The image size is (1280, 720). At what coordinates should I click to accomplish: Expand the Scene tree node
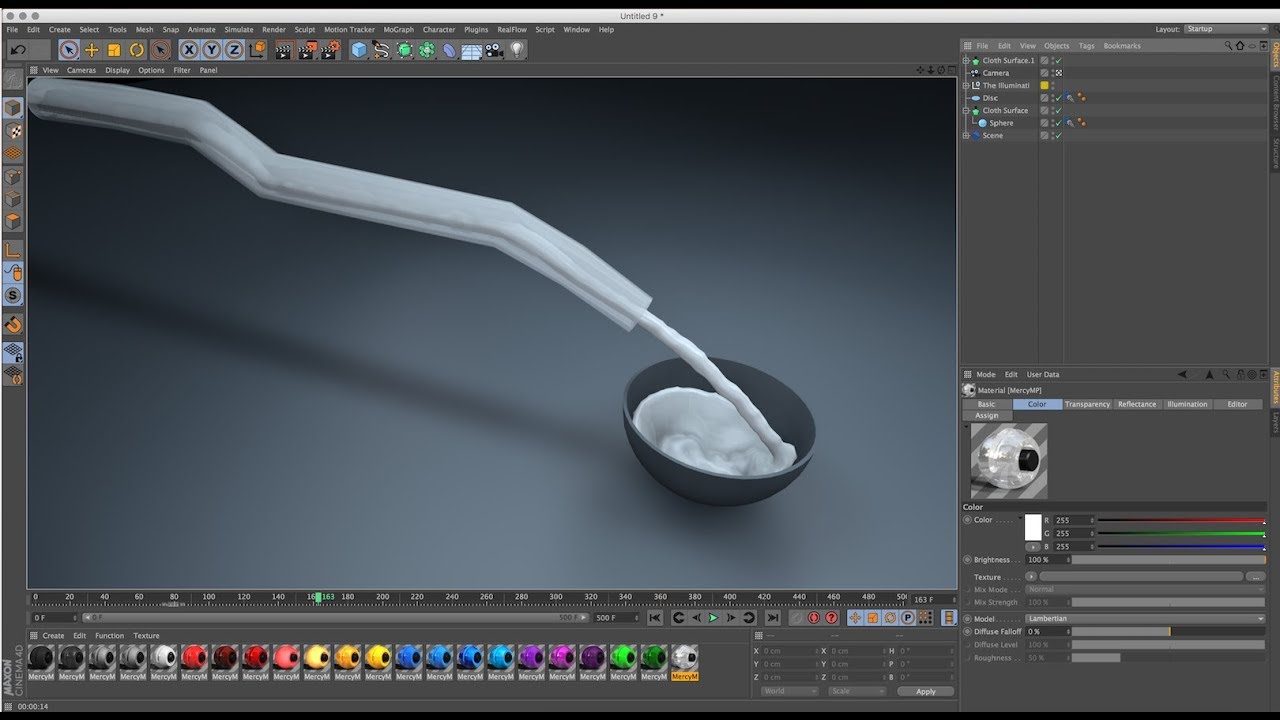pyautogui.click(x=966, y=136)
